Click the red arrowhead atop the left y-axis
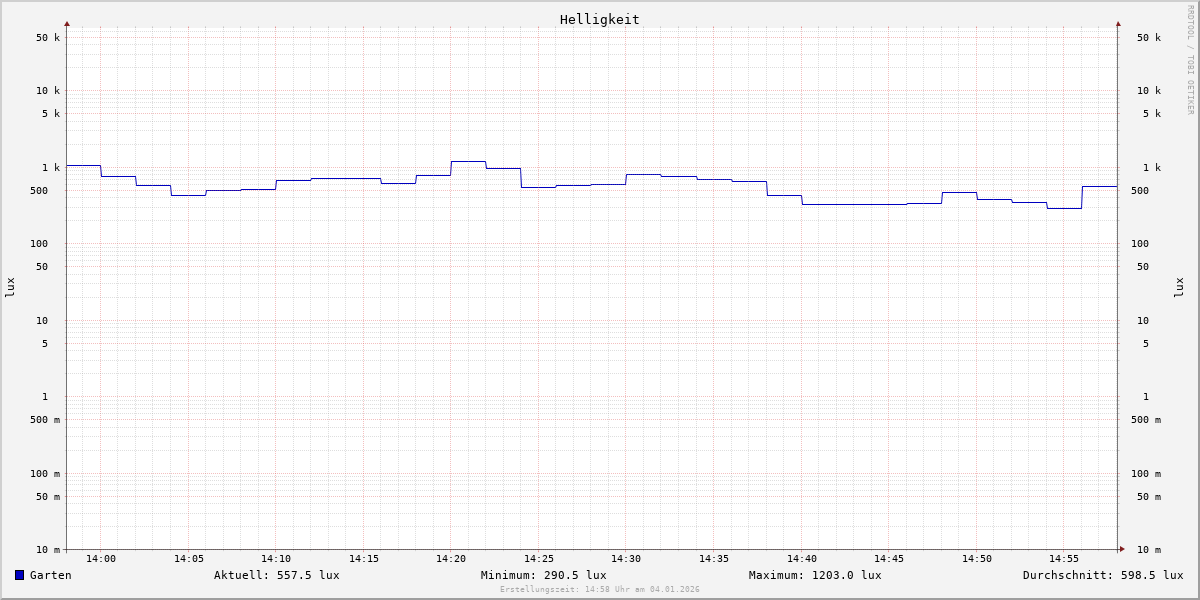Screen dimensions: 1200x600 point(67,23)
